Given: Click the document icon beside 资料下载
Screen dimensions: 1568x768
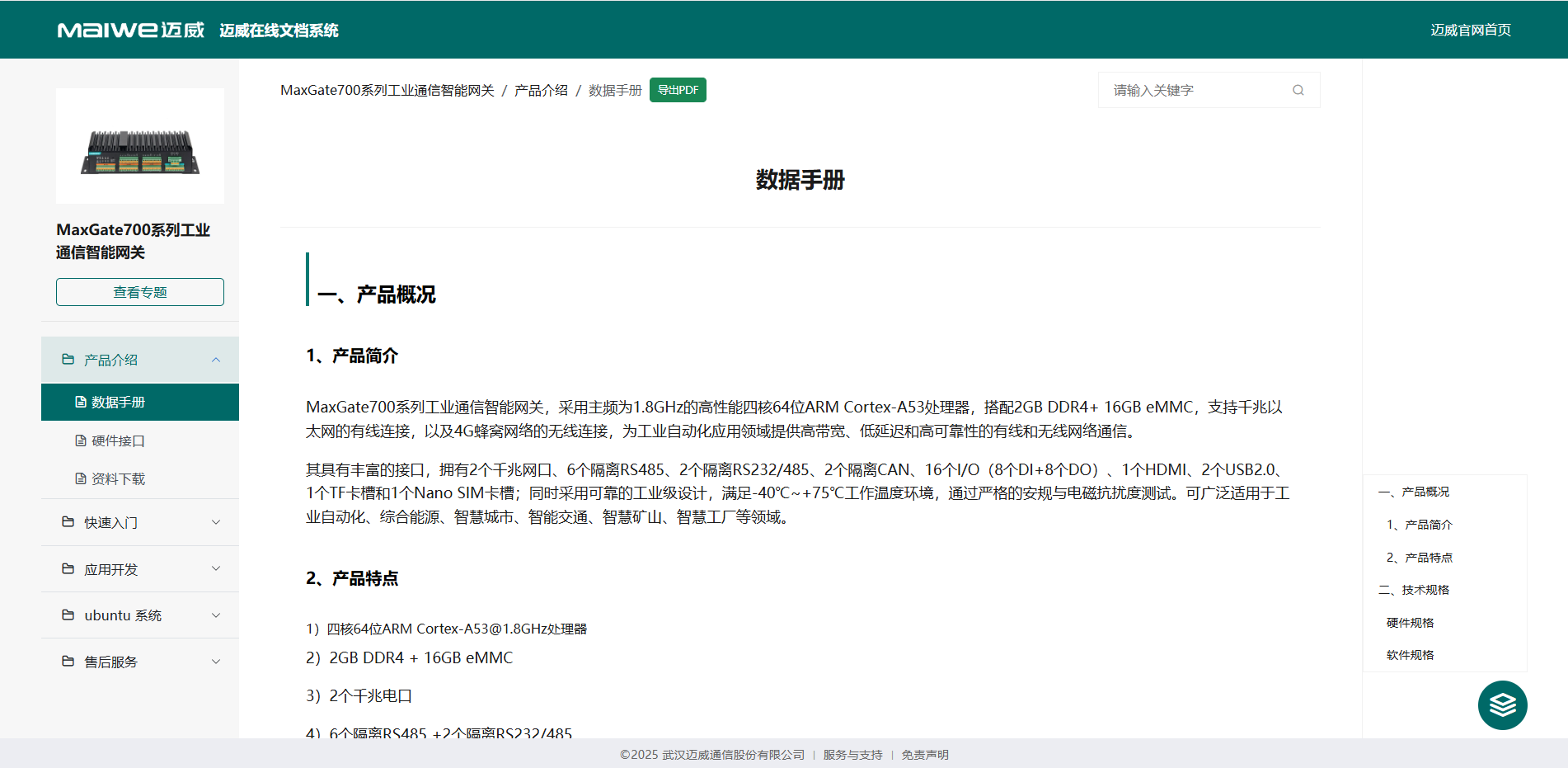Looking at the screenshot, I should coord(81,478).
